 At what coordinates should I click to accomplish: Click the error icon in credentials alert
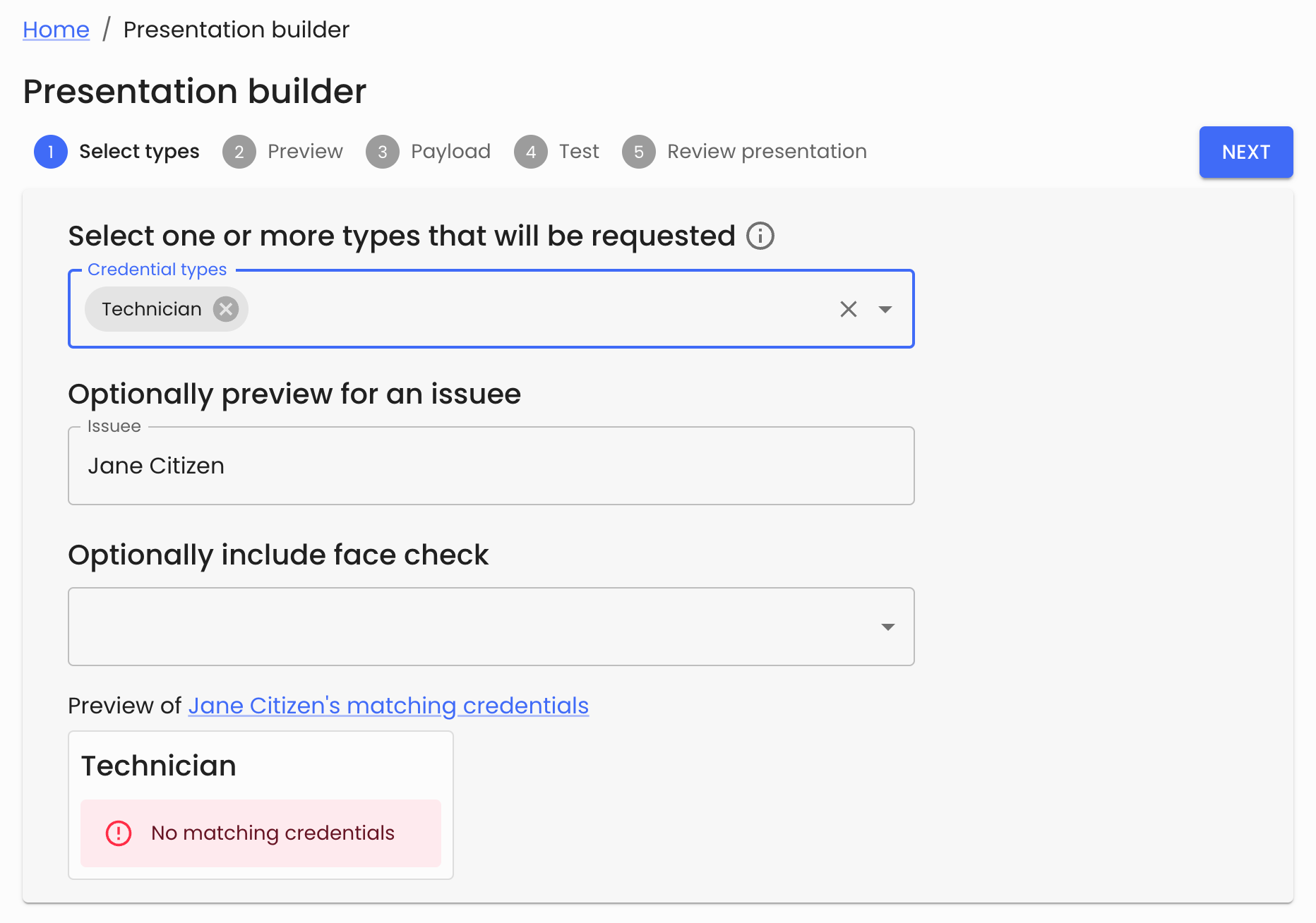click(119, 833)
